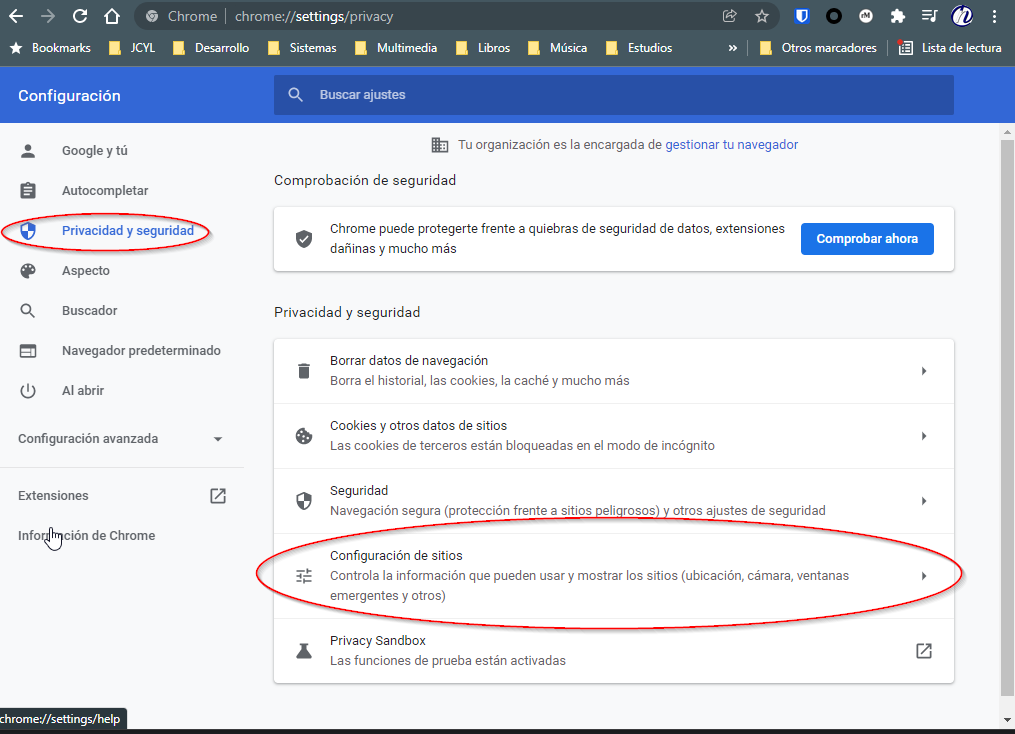Viewport: 1015px width, 734px height.
Task: Click the sliders icon for Configuración de sitios
Action: tap(304, 576)
